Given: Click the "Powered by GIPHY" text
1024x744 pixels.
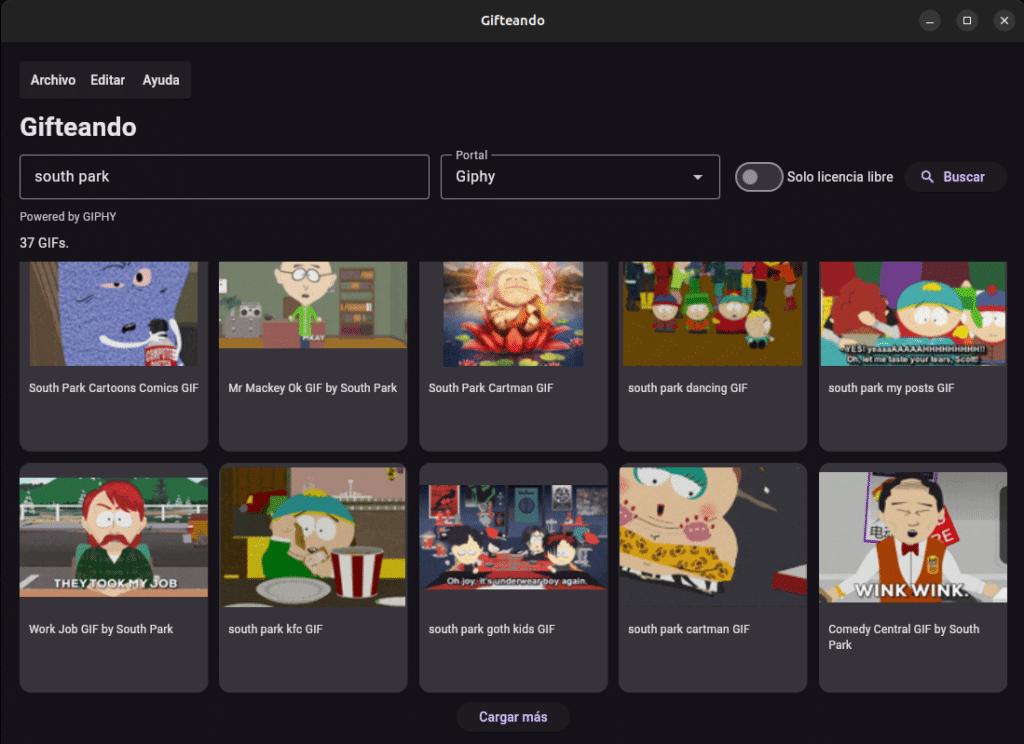Looking at the screenshot, I should click(x=68, y=217).
